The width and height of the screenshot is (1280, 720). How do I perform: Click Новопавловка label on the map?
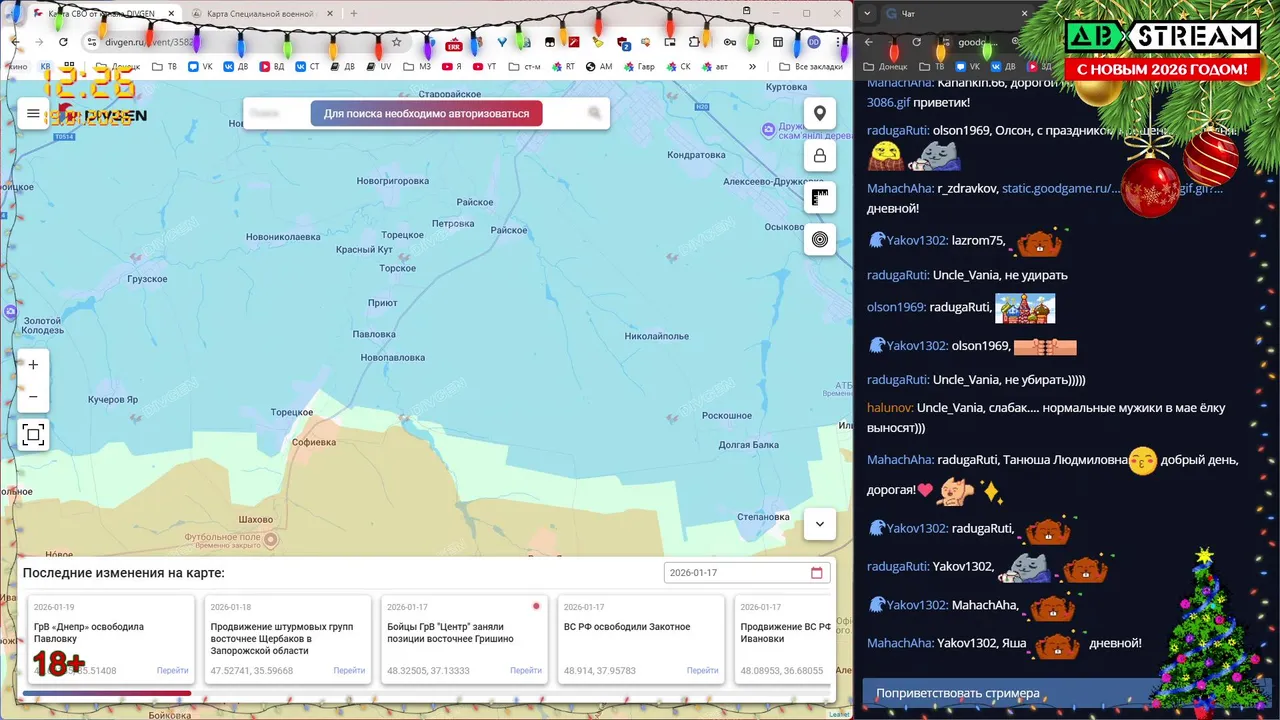[x=393, y=357]
